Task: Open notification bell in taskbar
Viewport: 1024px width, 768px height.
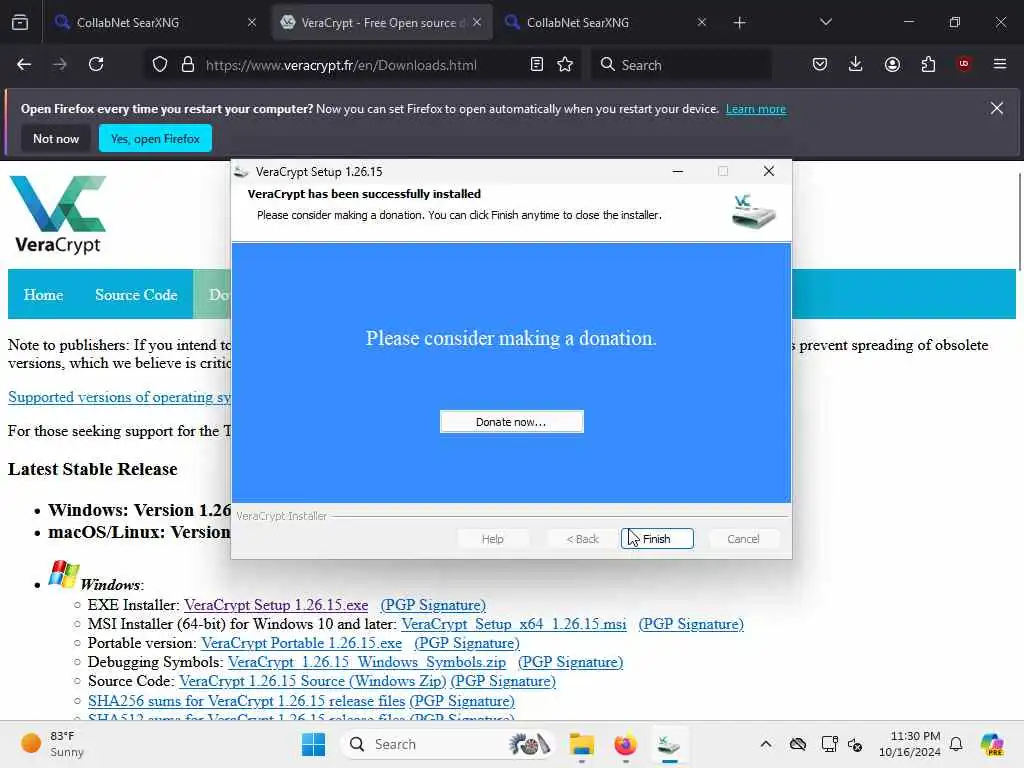Action: click(x=956, y=744)
